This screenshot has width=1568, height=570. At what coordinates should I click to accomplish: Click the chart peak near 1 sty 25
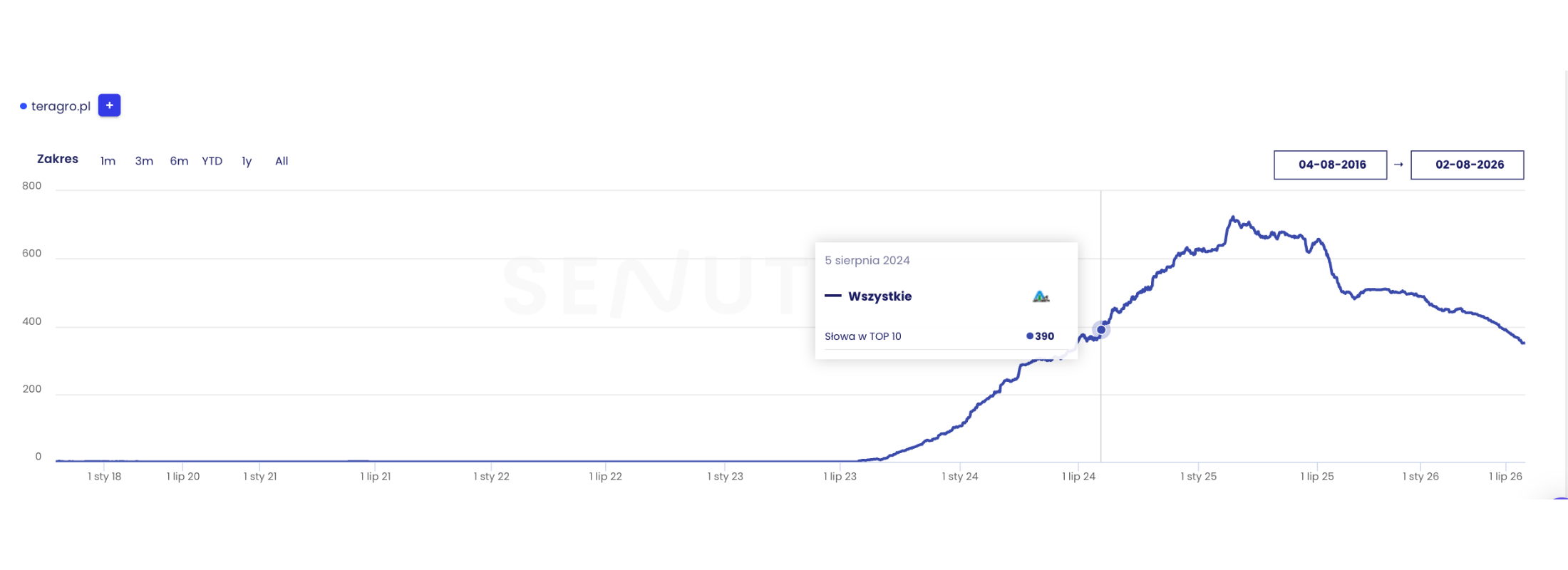(1232, 217)
